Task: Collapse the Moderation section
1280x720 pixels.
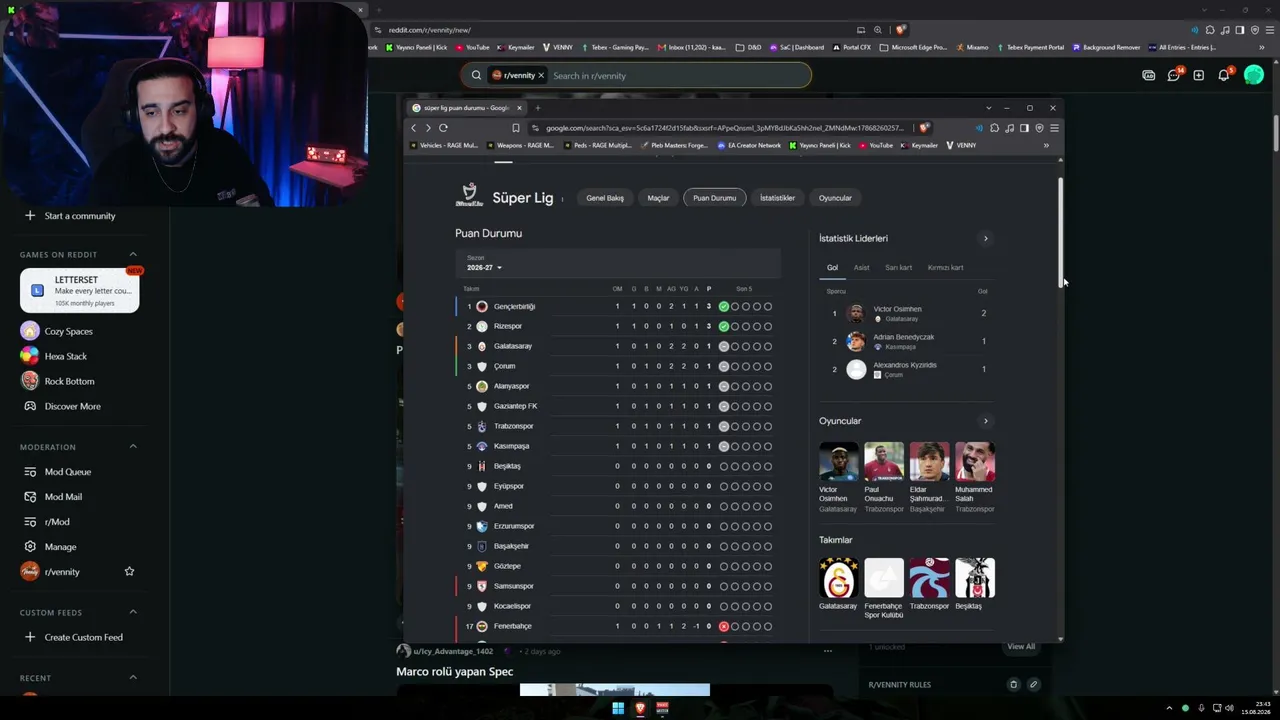Action: (x=133, y=446)
